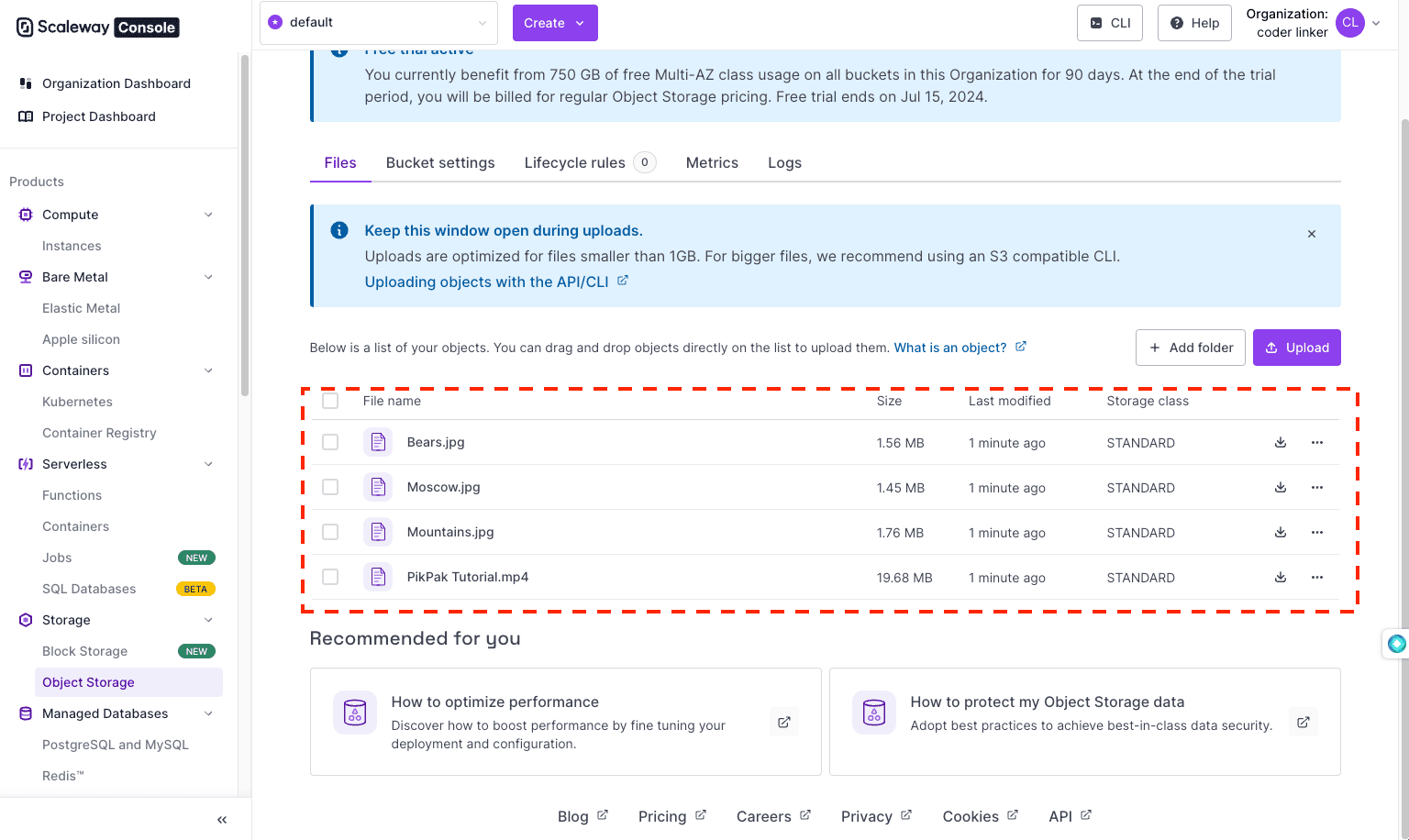Collapse the Serverless section
Screen dimensions: 1409x840
[x=208, y=464]
